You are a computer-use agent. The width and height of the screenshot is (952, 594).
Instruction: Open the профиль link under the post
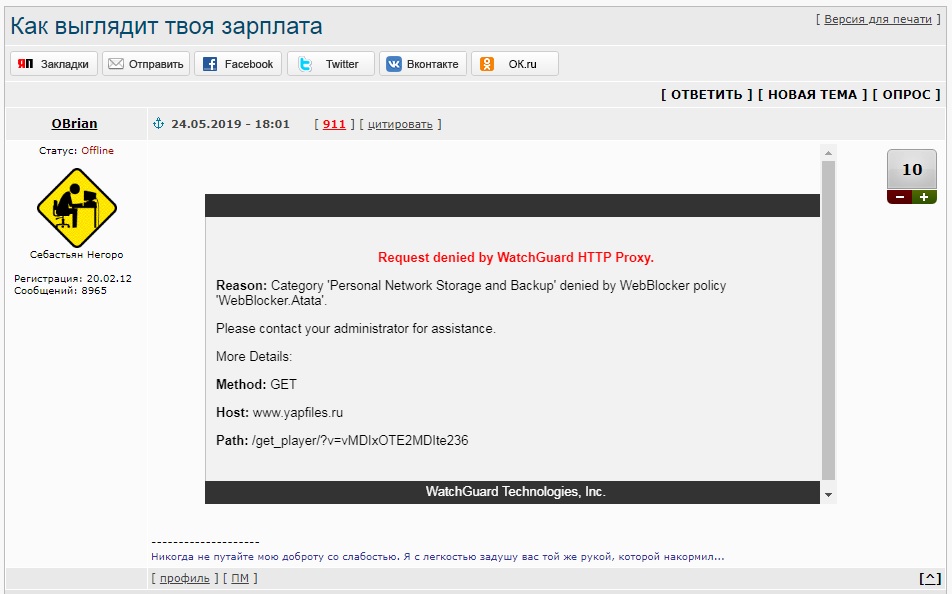(185, 578)
